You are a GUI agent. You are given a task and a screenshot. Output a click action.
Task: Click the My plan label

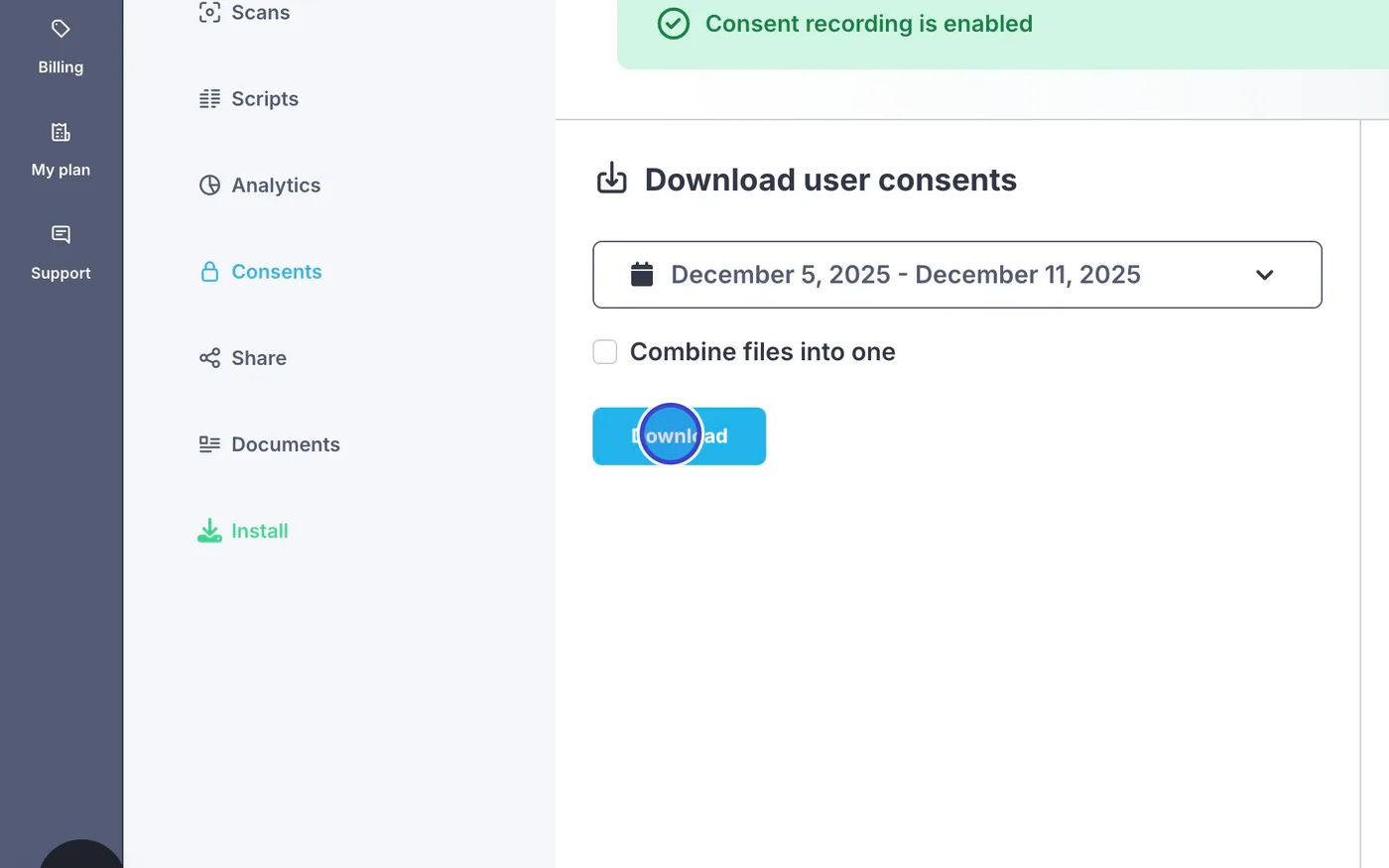61,170
